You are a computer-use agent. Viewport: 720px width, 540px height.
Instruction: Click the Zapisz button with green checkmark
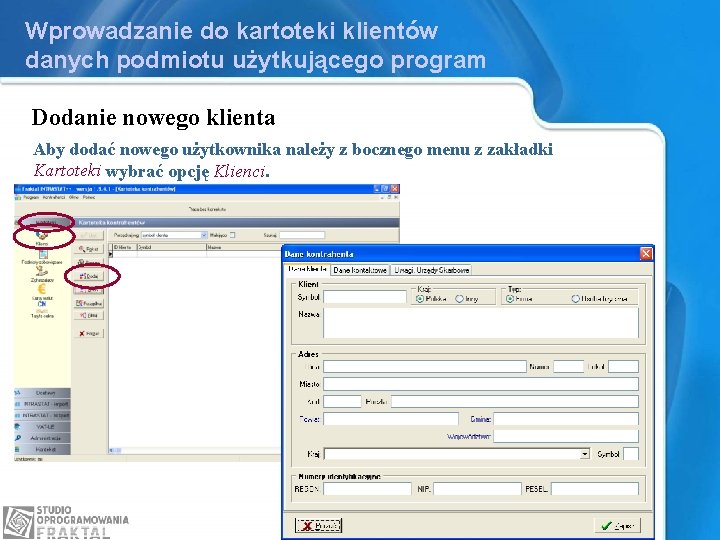617,526
